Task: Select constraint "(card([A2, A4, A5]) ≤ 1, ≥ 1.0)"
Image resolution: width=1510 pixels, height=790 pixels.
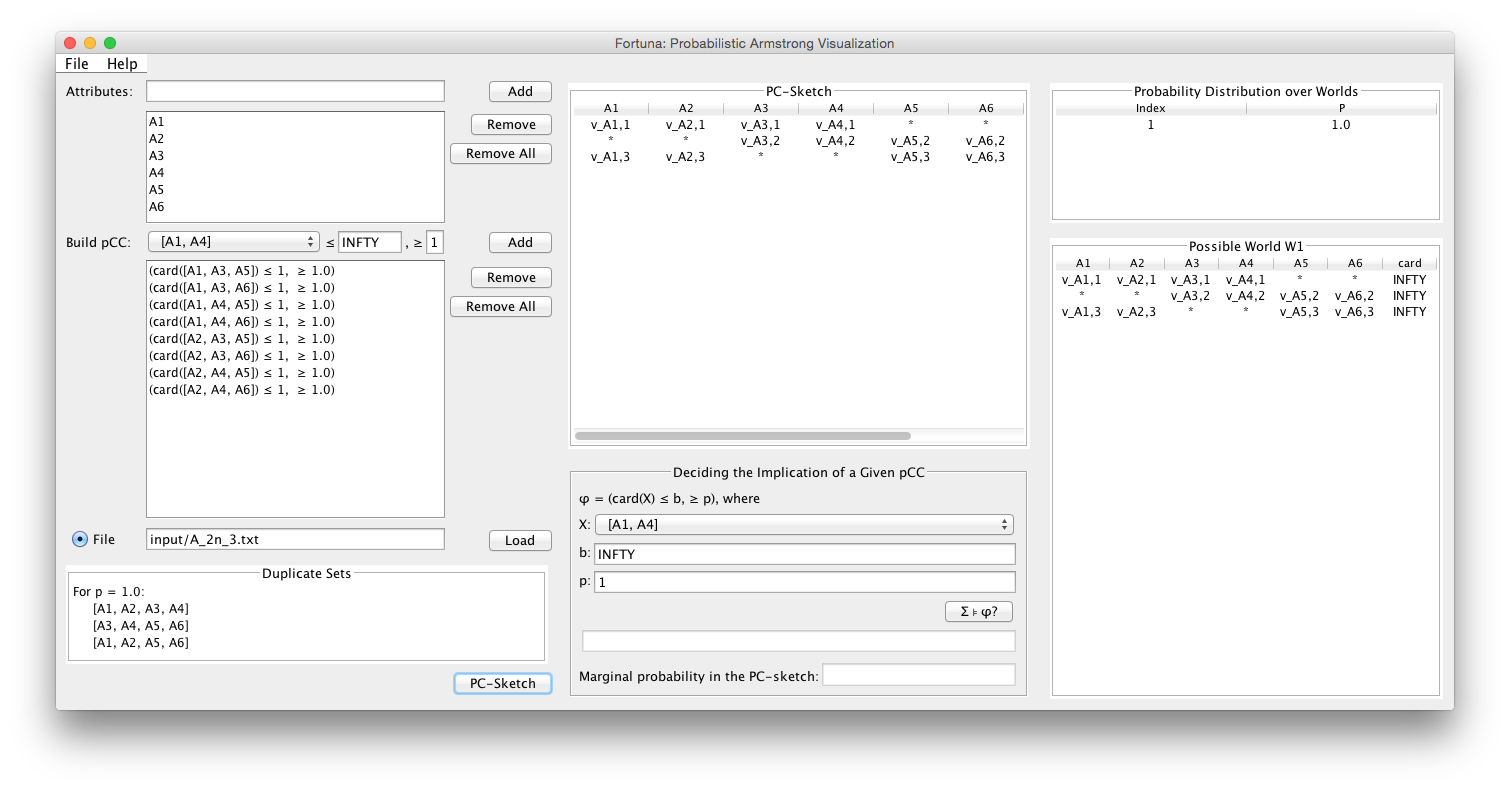Action: 295,372
